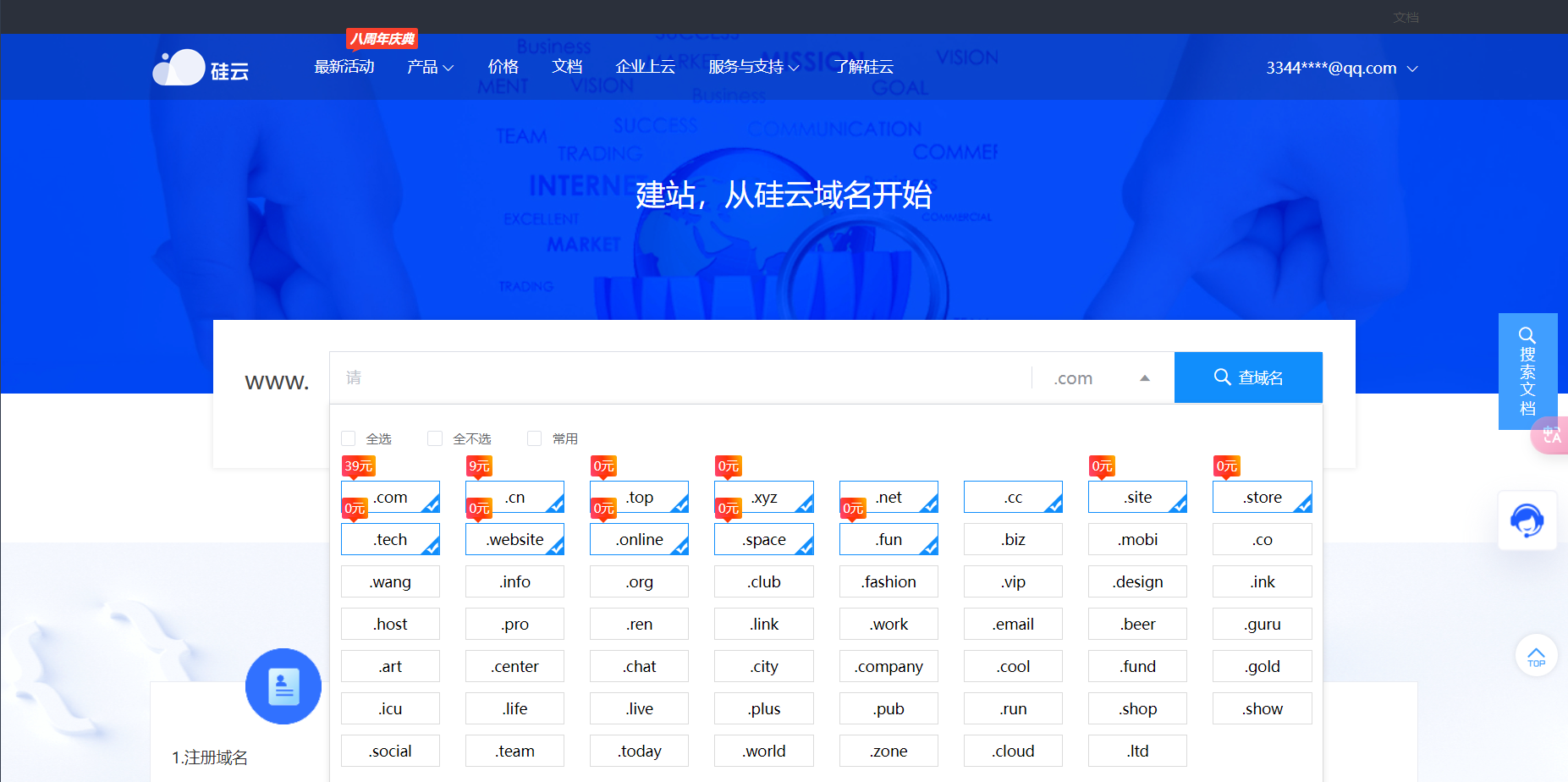Toggle the .tech domain suffix
This screenshot has height=782, width=1568.
click(x=390, y=539)
